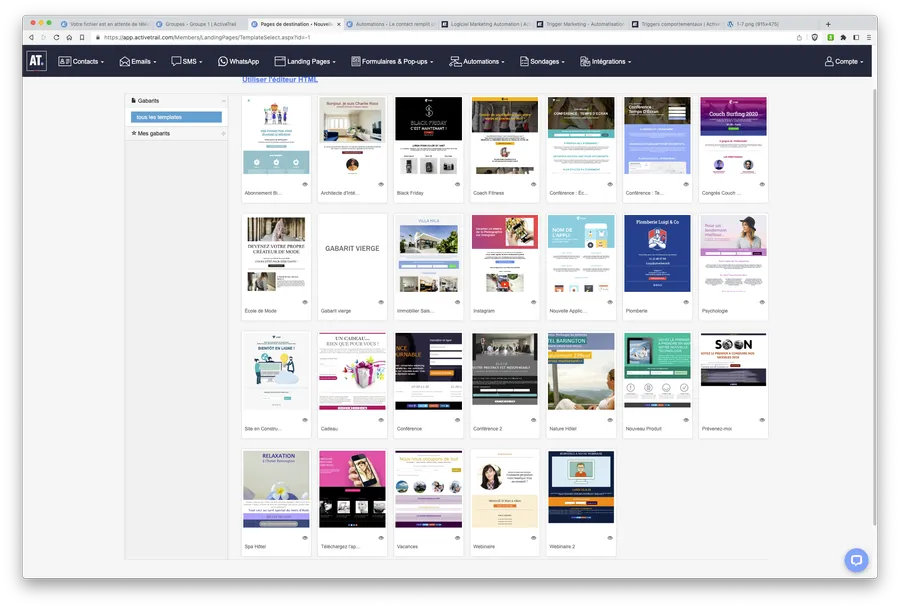900x608 pixels.
Task: Preview the Architecte d'intérieur template eye icon
Action: tap(381, 184)
